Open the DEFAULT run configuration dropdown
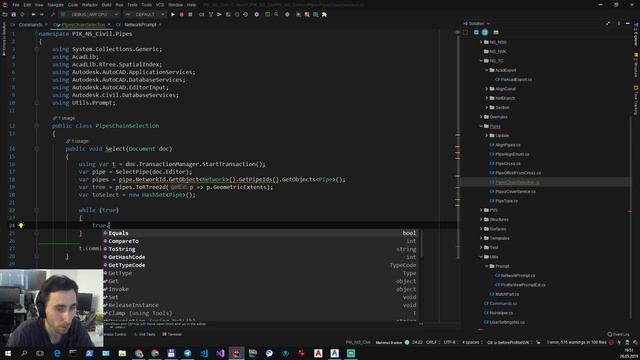This screenshot has height=360, width=640. [144, 14]
